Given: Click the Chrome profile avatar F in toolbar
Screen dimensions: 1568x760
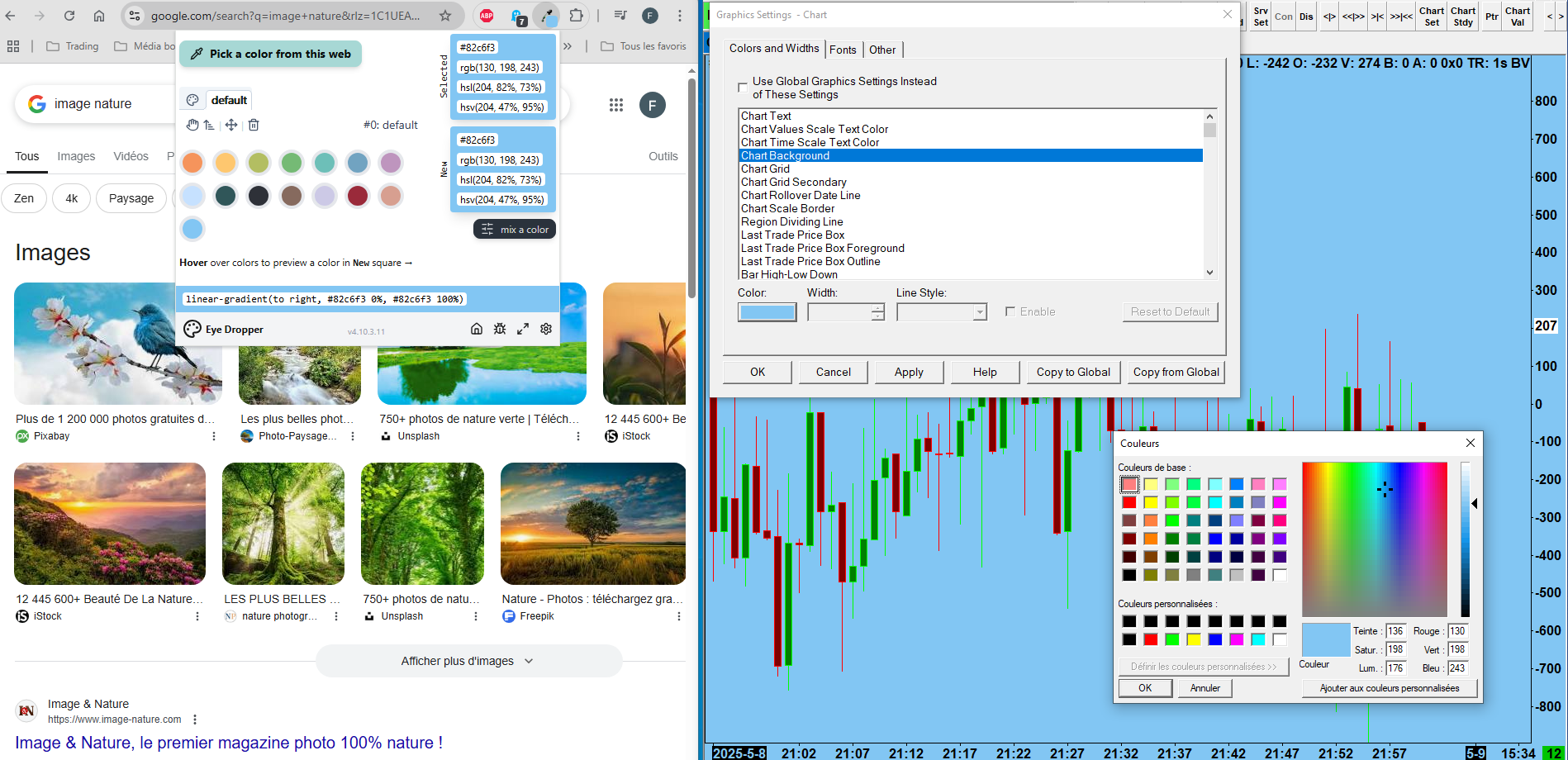Looking at the screenshot, I should click(650, 16).
